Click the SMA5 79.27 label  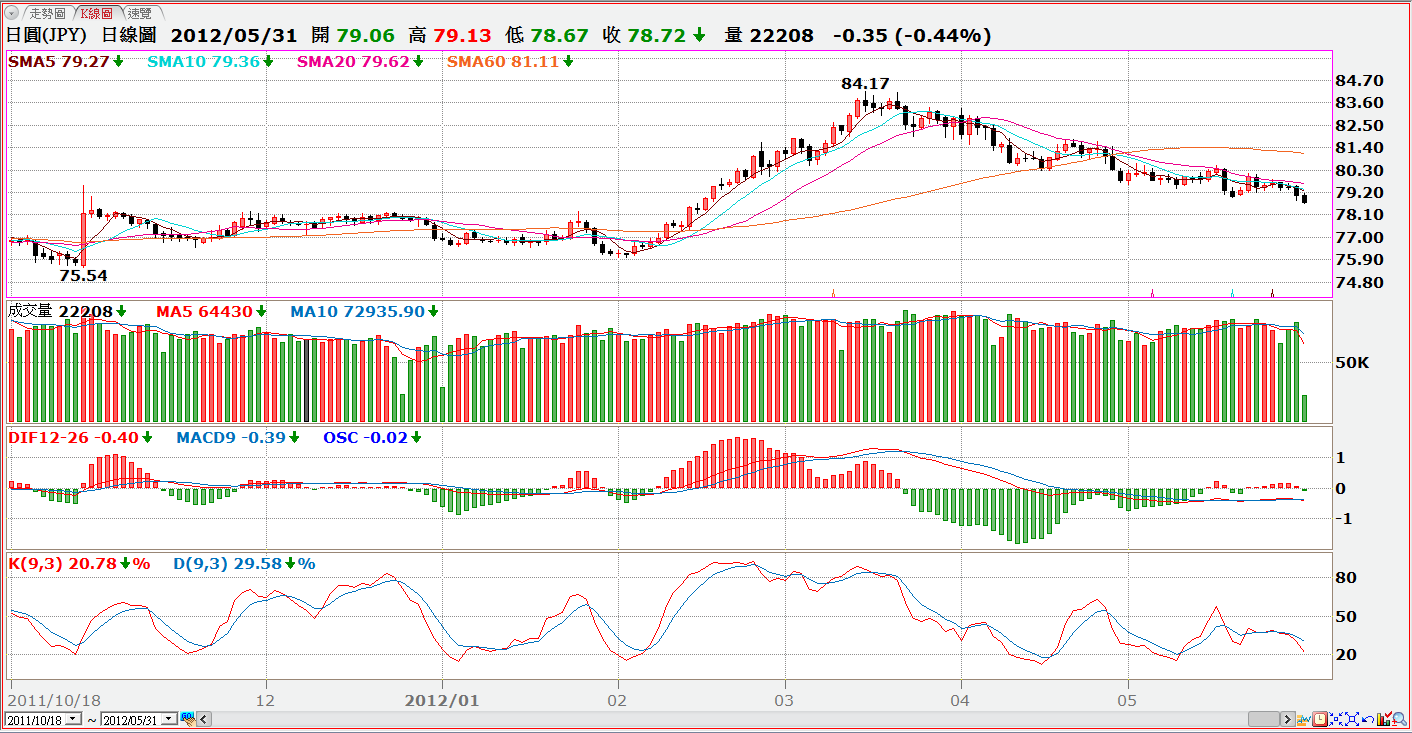point(59,61)
